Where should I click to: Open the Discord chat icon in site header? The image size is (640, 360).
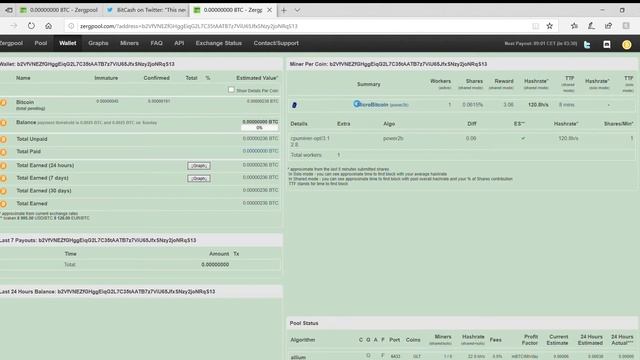[x=607, y=44]
